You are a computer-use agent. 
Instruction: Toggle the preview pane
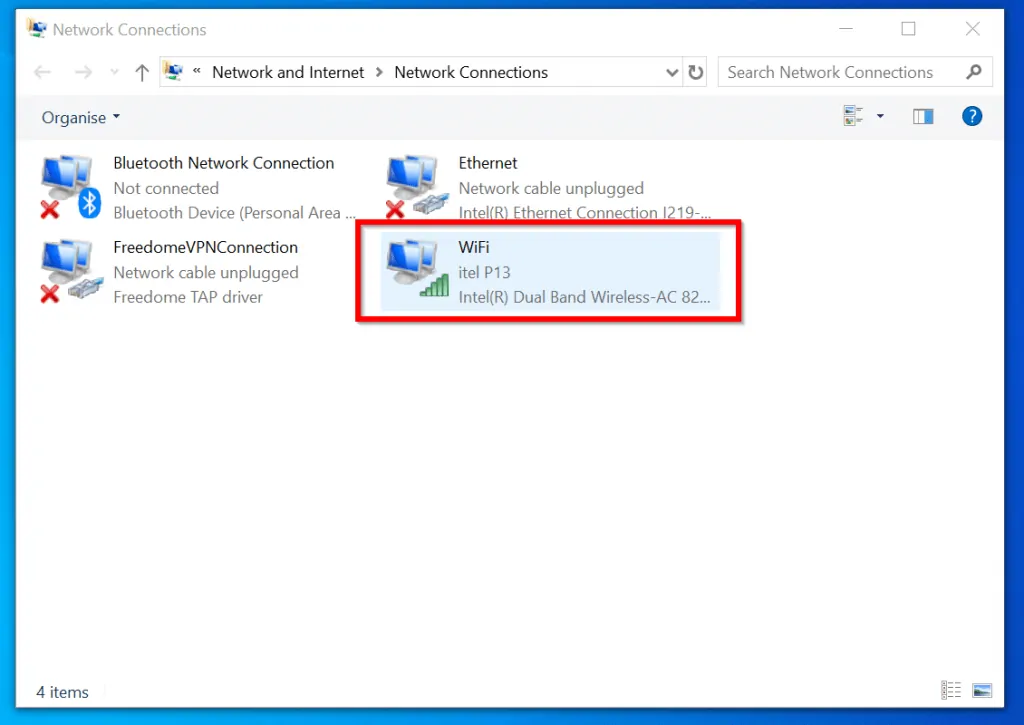pyautogui.click(x=922, y=116)
